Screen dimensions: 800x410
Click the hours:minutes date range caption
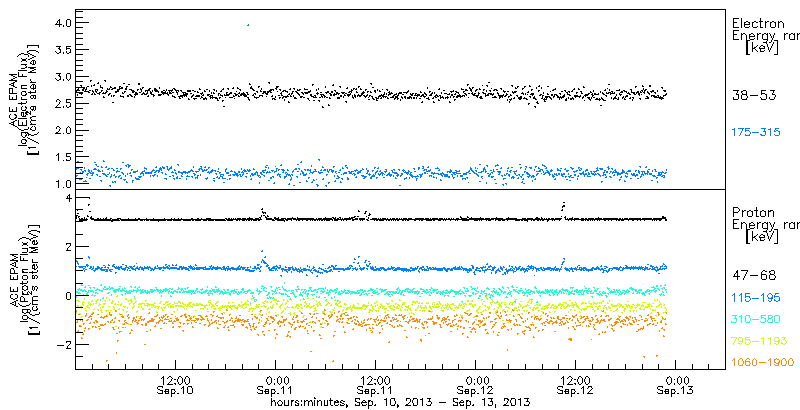401,402
